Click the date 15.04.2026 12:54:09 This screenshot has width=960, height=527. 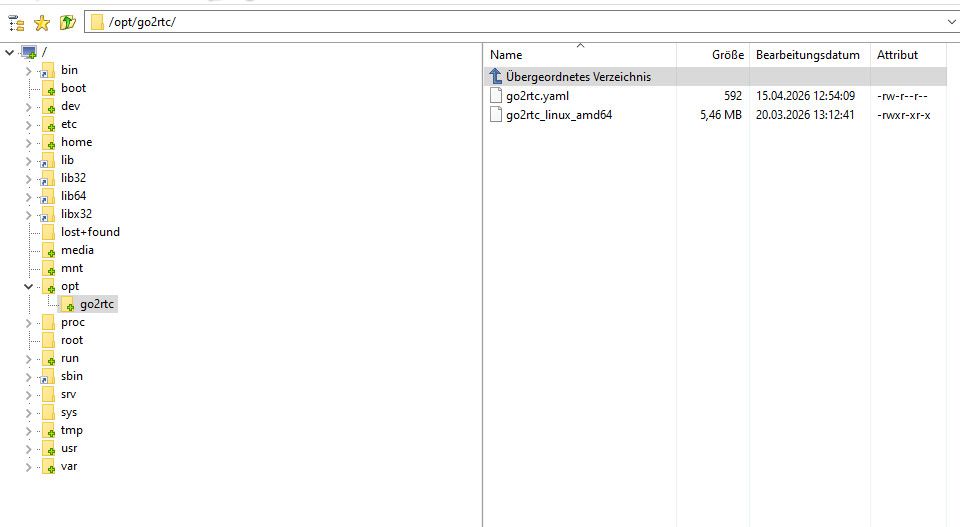coord(805,96)
